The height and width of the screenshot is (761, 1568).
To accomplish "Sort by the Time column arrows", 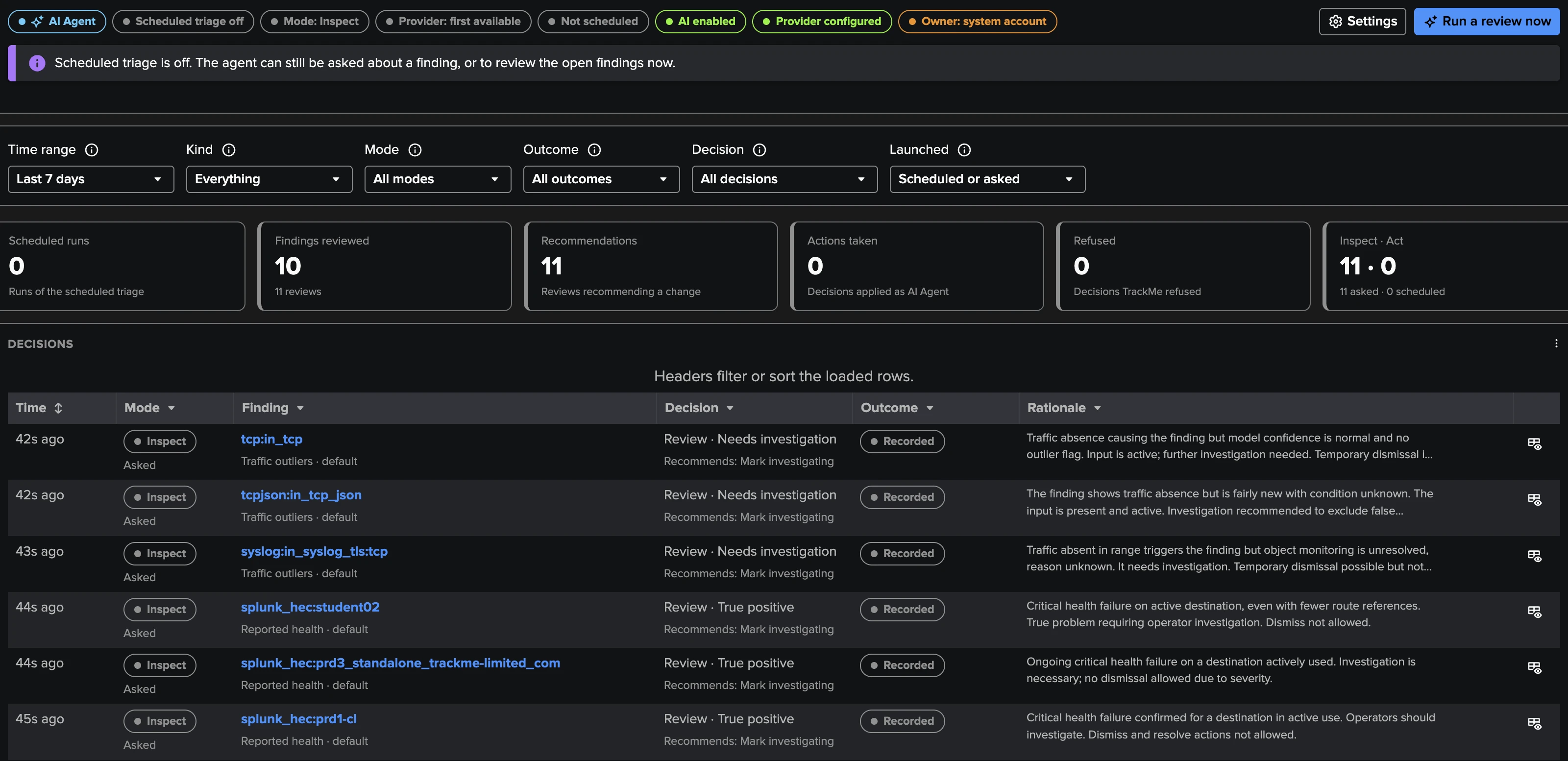I will tap(58, 408).
